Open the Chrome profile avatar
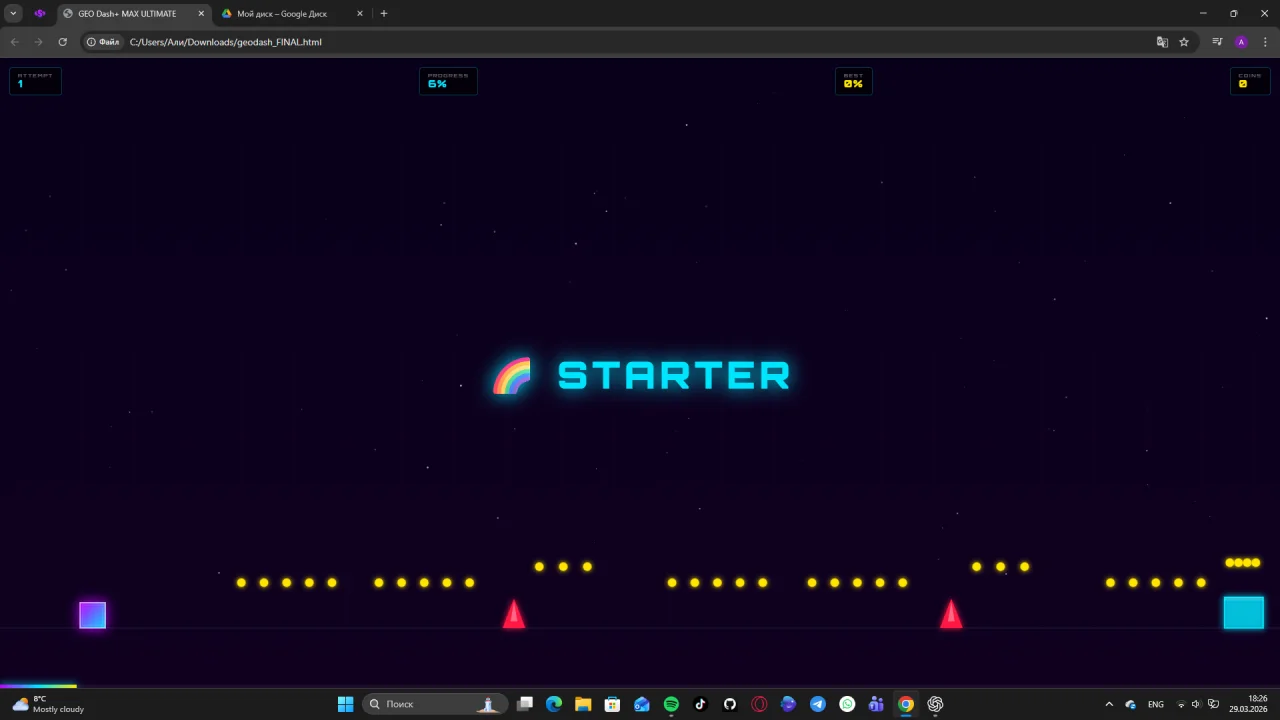This screenshot has height=720, width=1280. (1241, 42)
